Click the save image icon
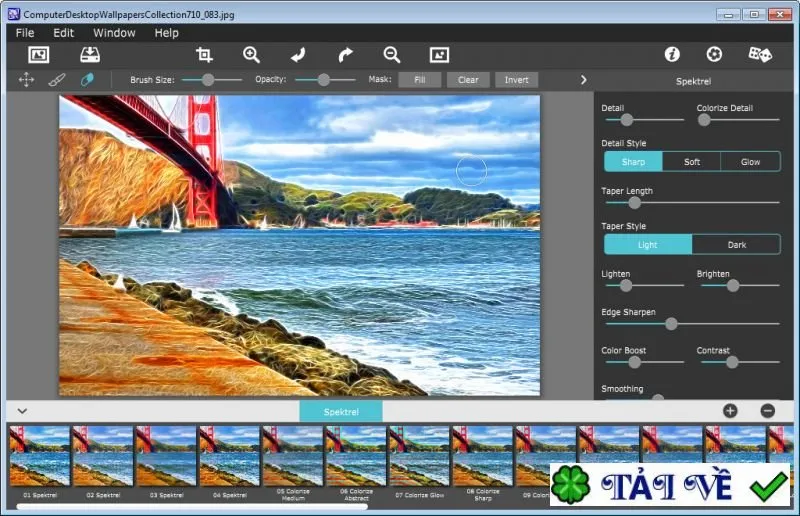The image size is (800, 516). [x=90, y=55]
